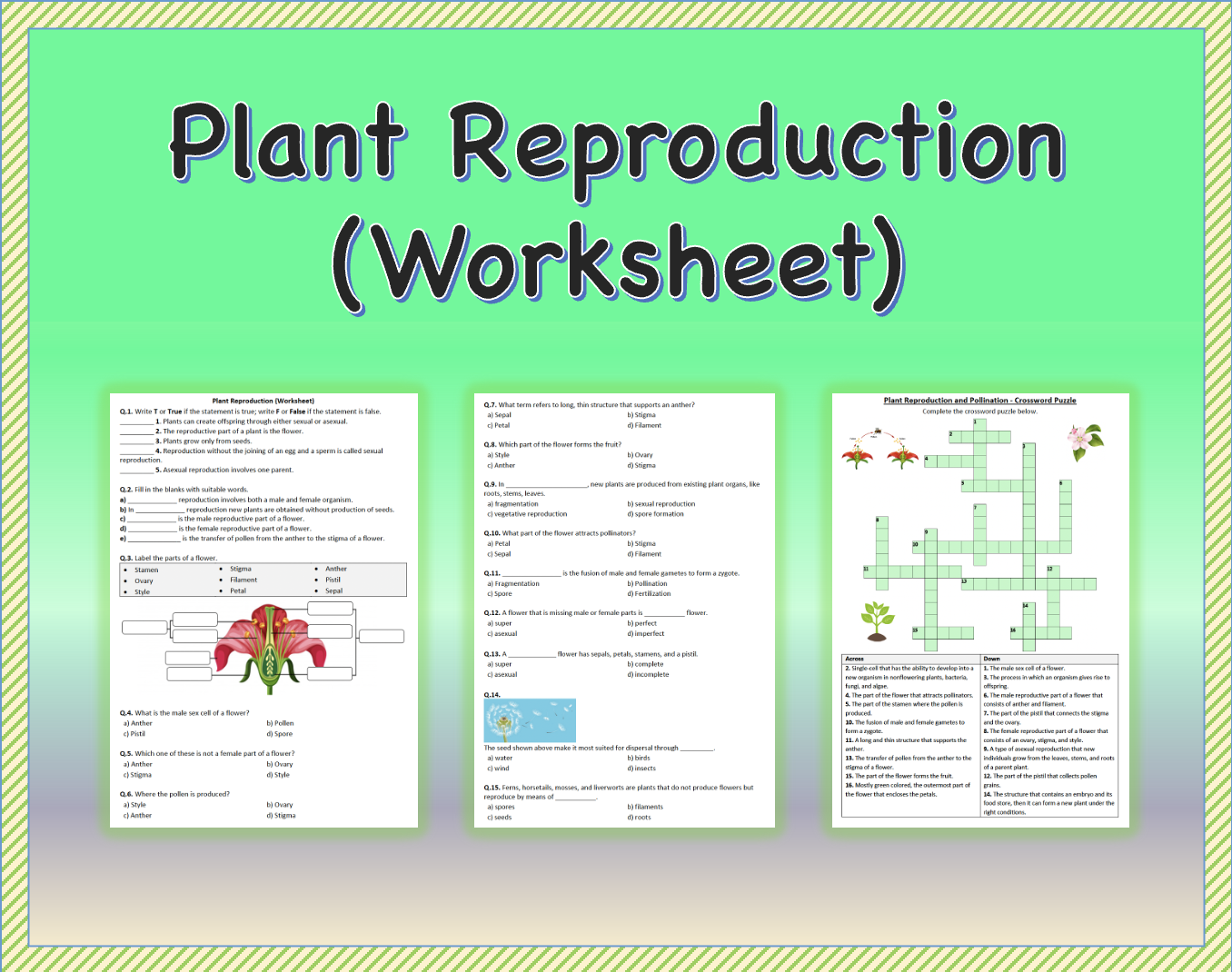Choose "a) Anther" for Q.5
The height and width of the screenshot is (972, 1232).
point(139,764)
